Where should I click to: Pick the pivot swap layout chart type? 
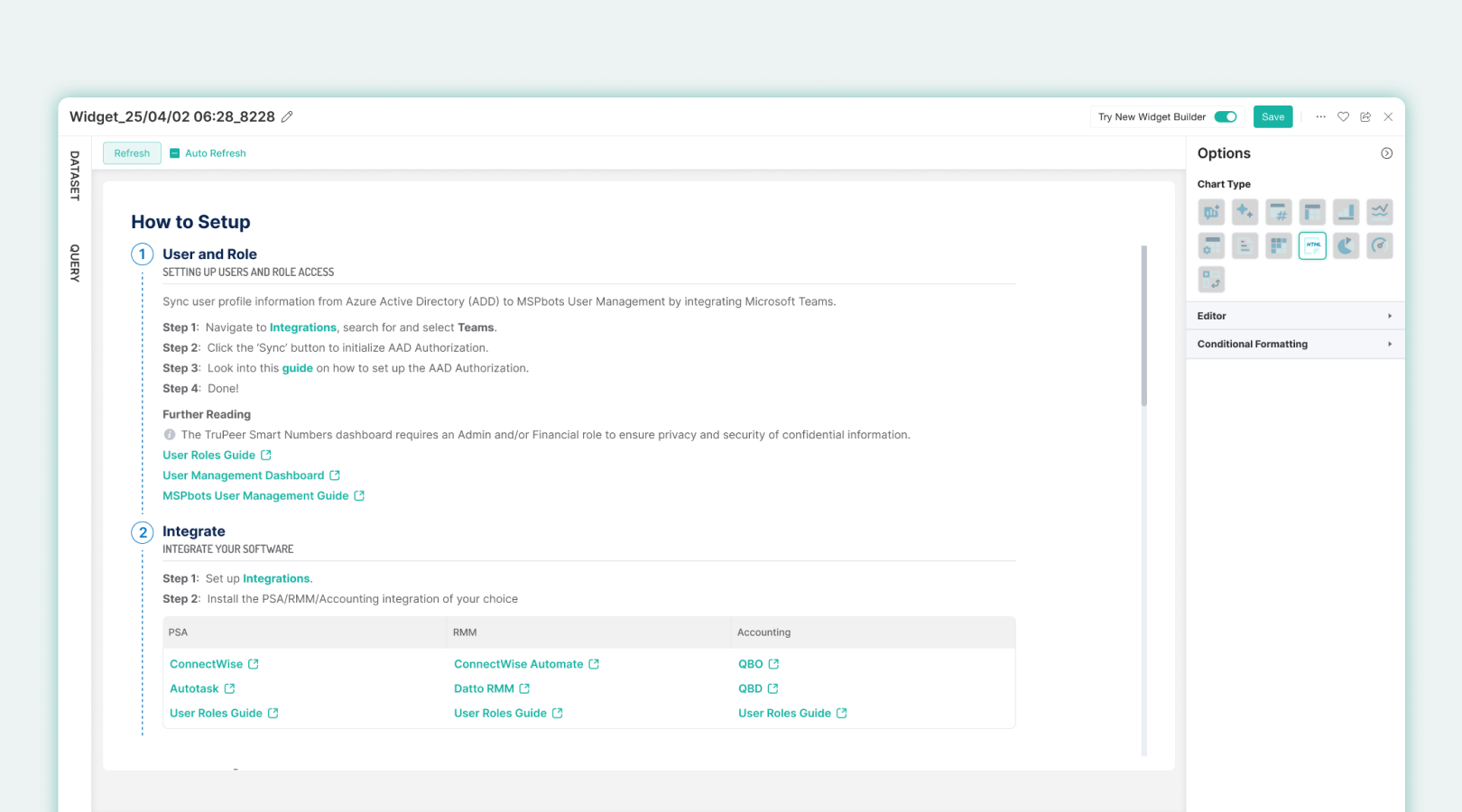click(x=1211, y=280)
